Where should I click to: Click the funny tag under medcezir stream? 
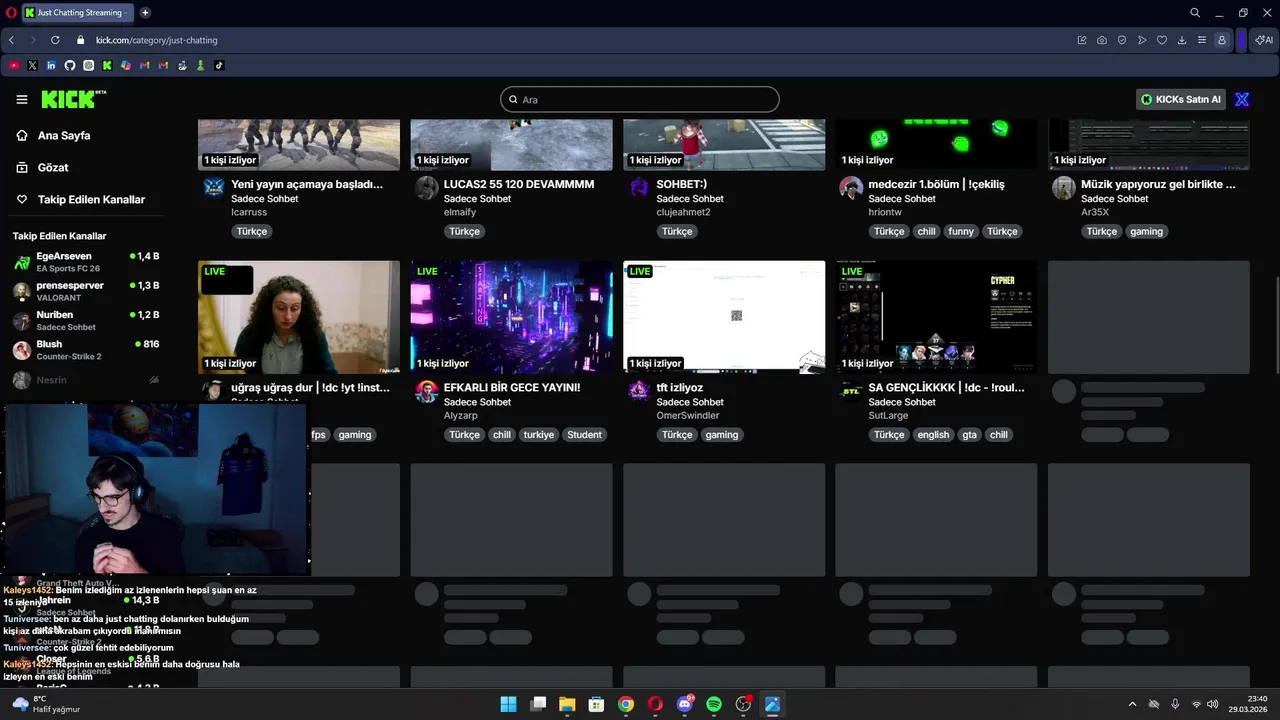pos(961,231)
